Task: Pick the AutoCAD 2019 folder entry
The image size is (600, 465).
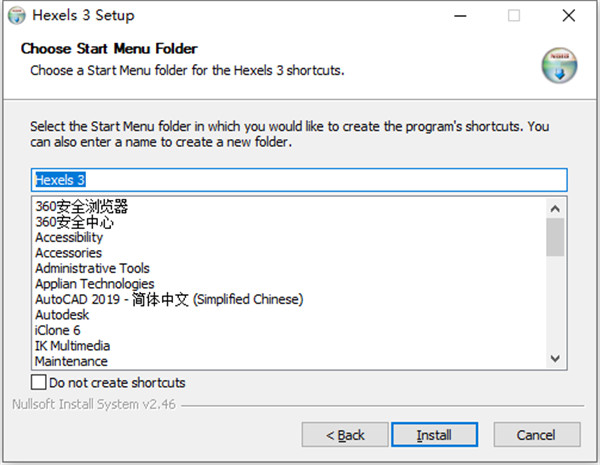Action: 168,299
